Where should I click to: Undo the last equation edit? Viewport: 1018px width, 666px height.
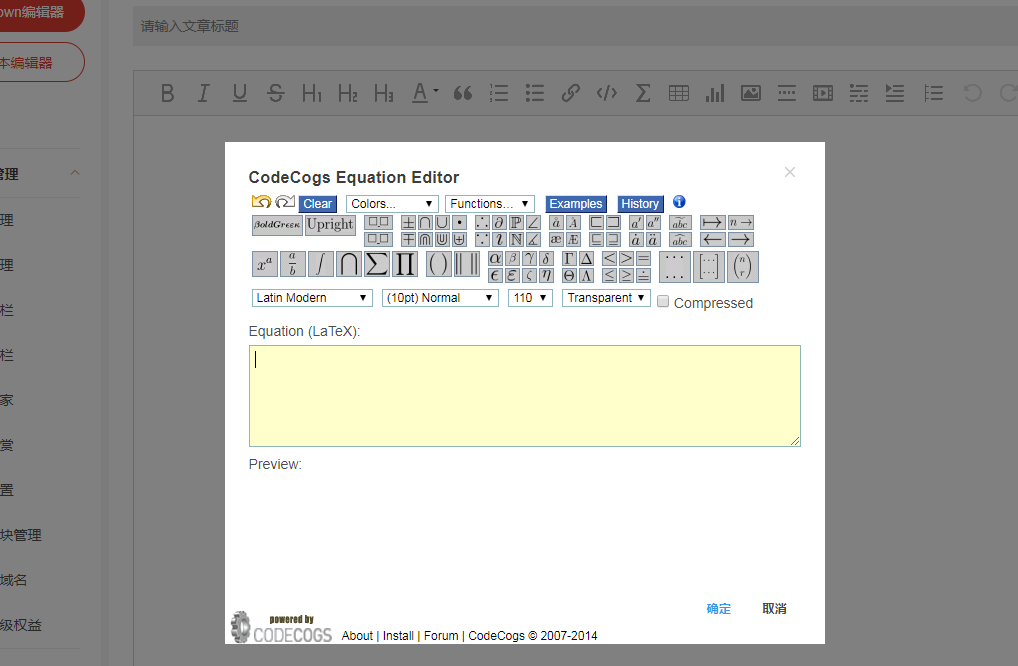(261, 202)
